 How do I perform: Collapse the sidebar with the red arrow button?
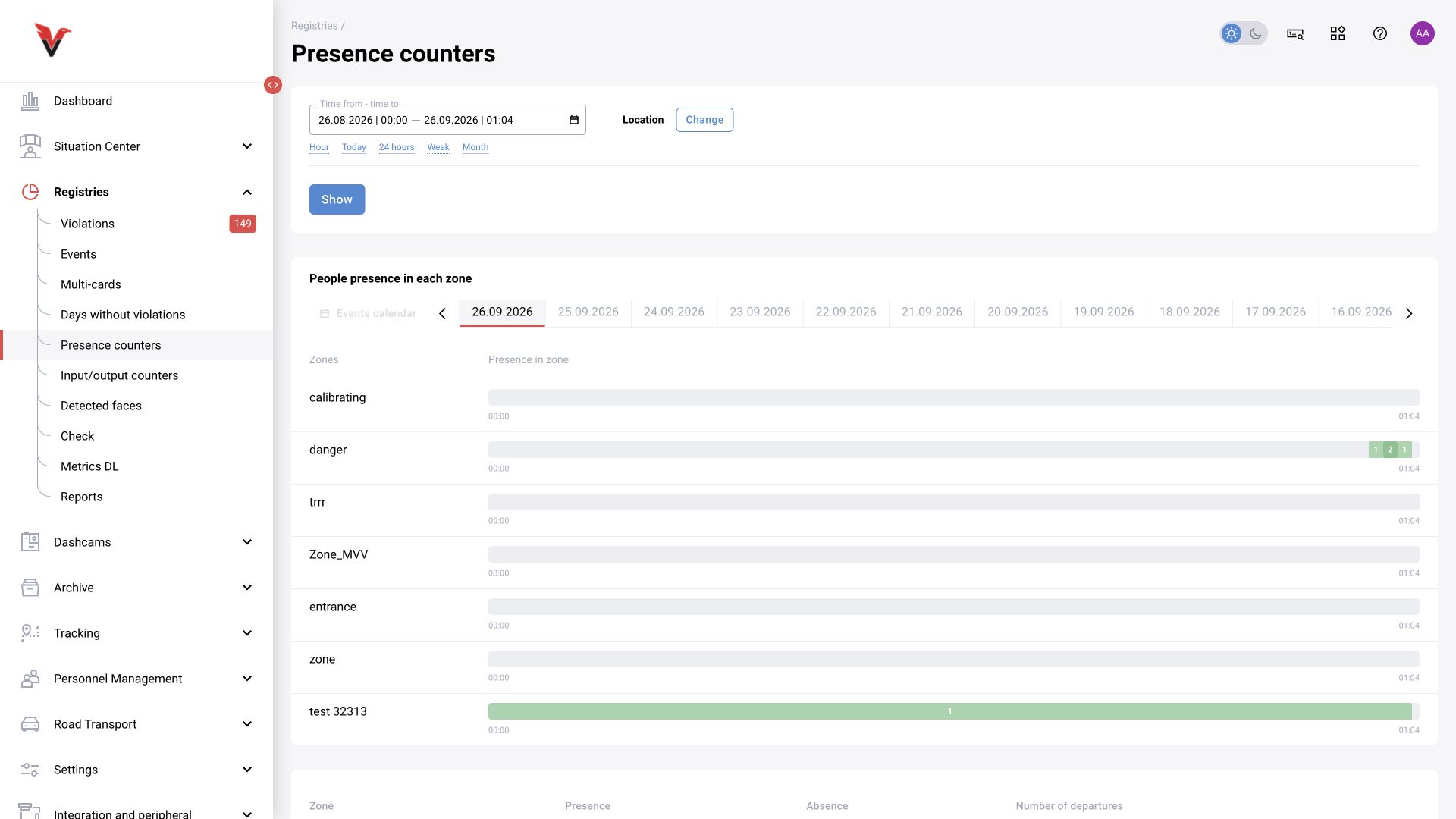point(273,85)
